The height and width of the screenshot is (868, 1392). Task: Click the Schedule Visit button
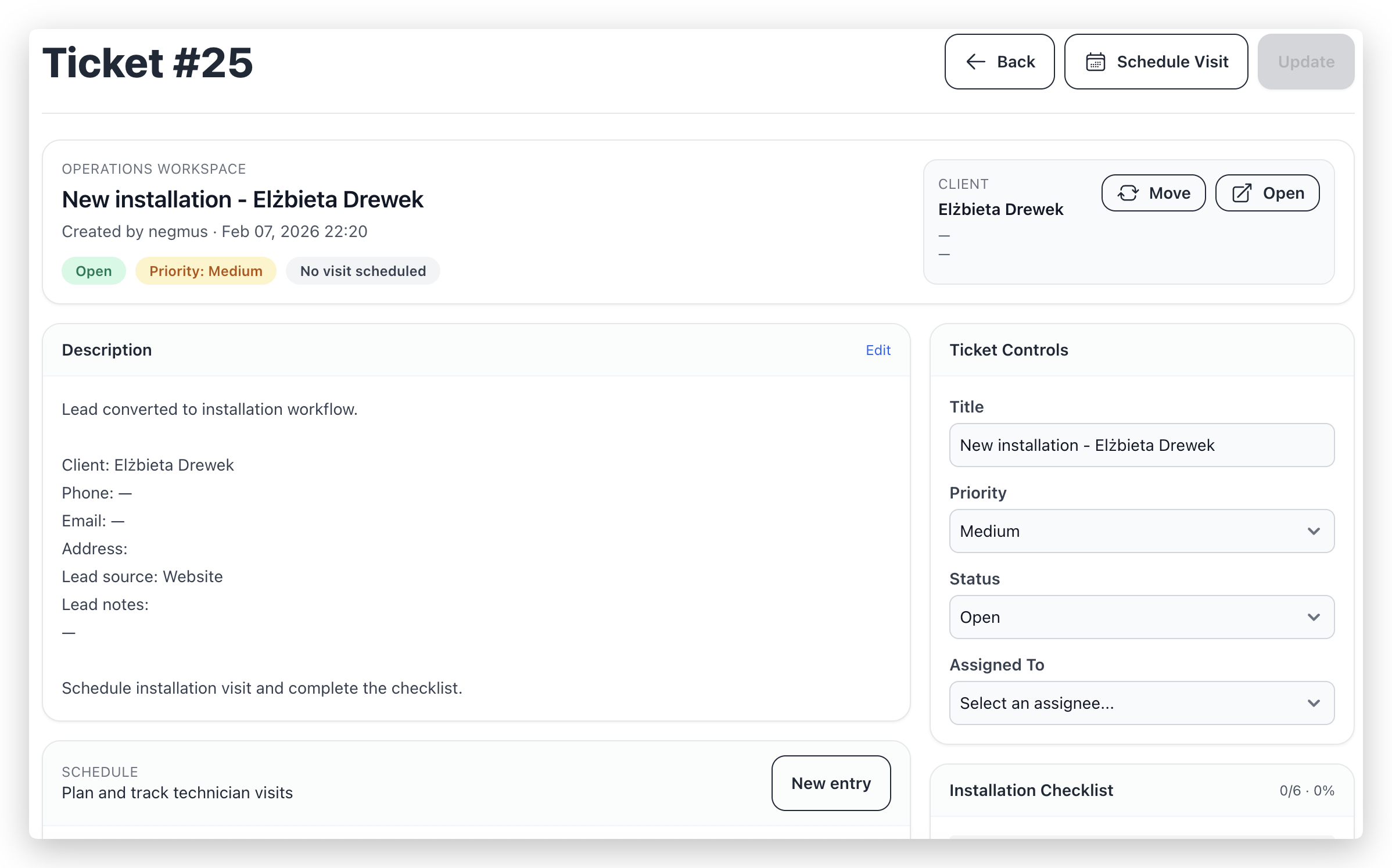coord(1156,62)
